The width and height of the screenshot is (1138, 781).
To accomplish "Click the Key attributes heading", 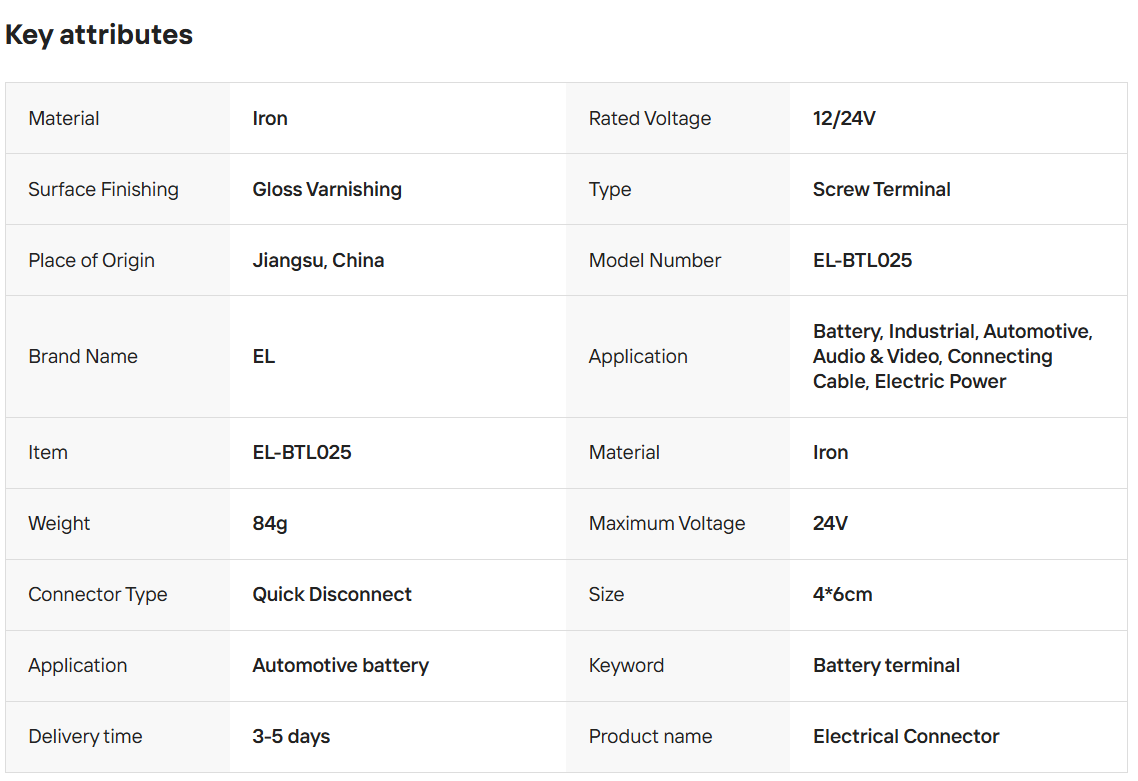I will (x=99, y=35).
